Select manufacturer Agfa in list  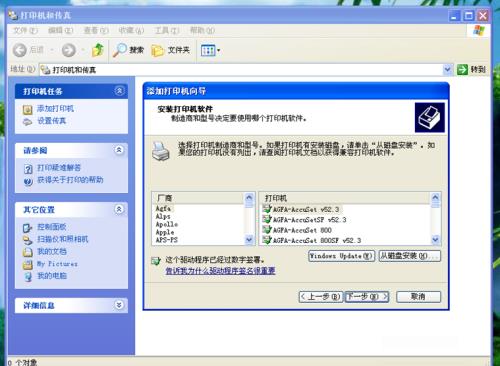163,208
